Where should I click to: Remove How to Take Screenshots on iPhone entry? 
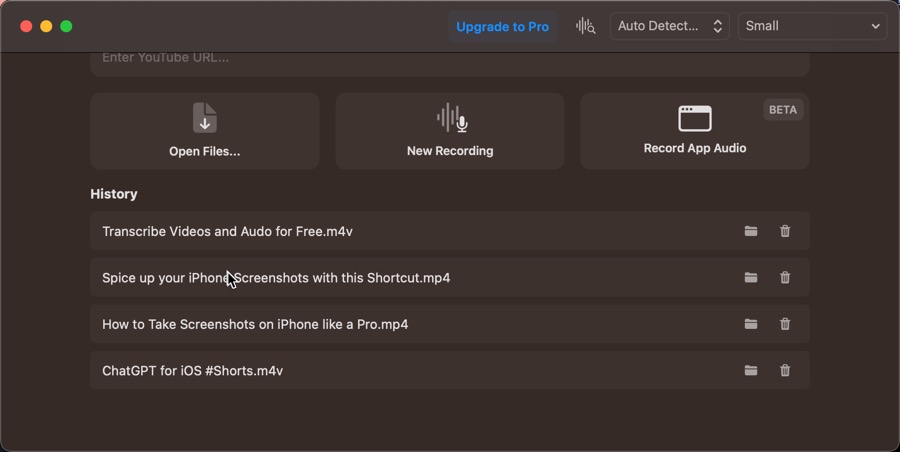pyautogui.click(x=785, y=324)
